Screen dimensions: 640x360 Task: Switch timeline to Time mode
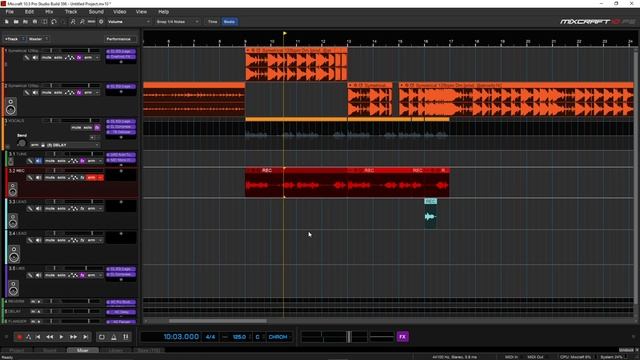pos(213,22)
